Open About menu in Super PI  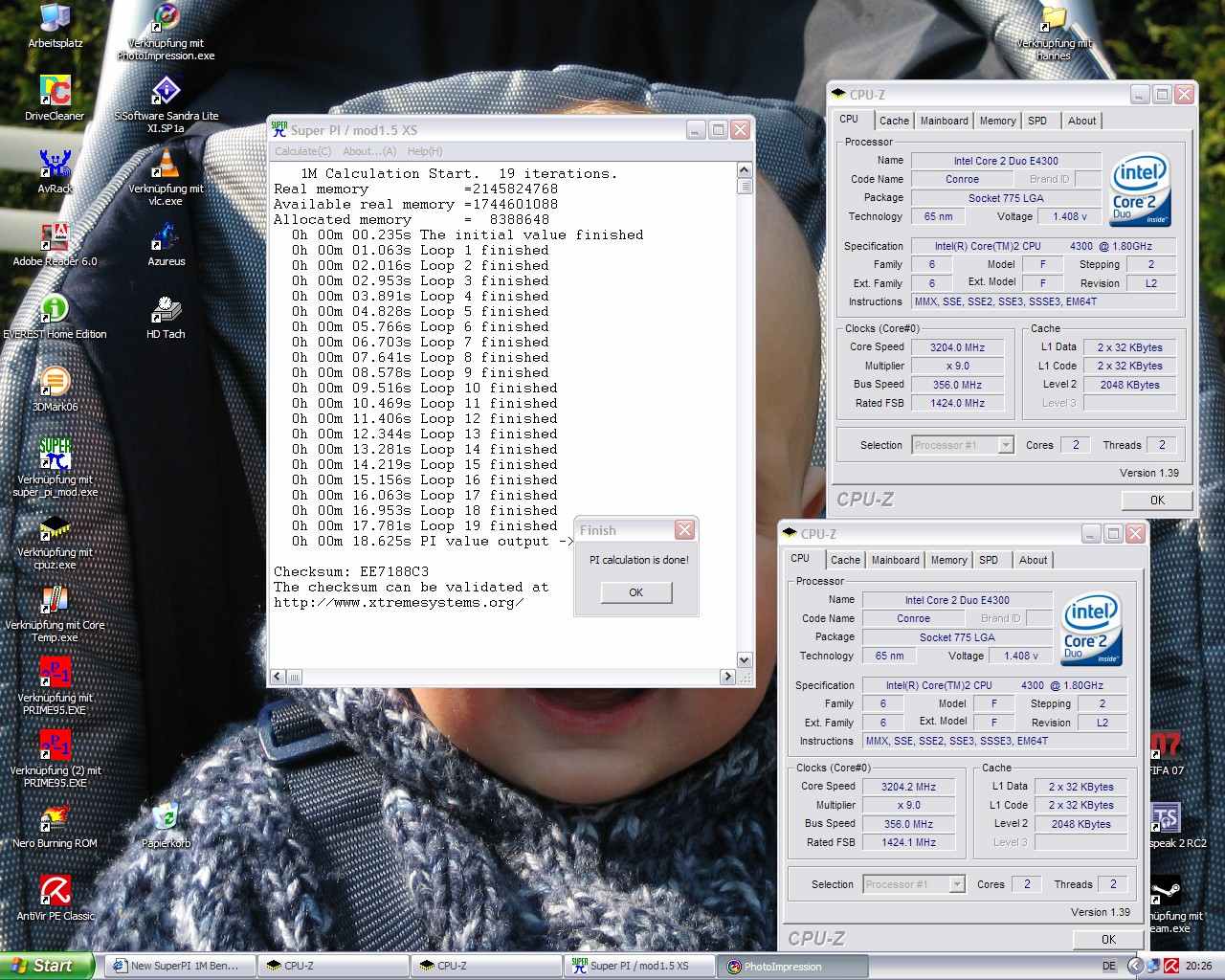(368, 151)
